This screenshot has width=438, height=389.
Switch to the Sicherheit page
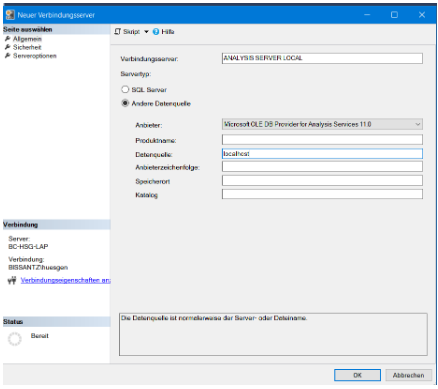27,47
